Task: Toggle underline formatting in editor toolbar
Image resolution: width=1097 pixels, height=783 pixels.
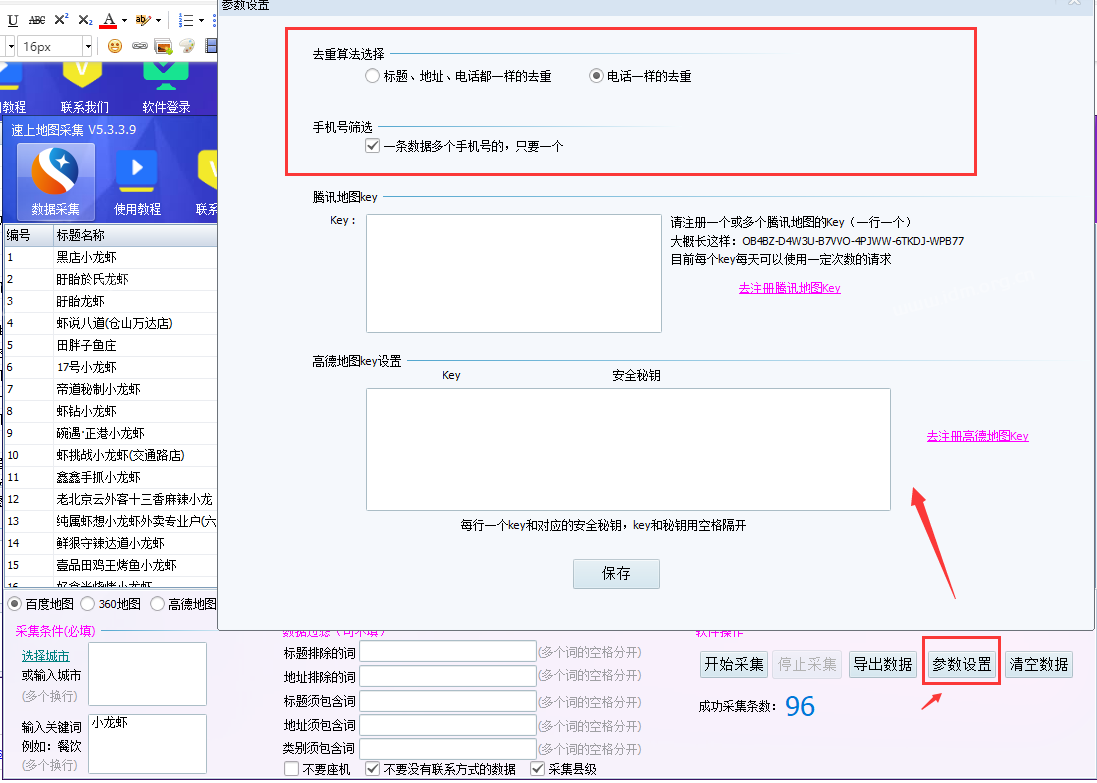Action: (x=13, y=20)
